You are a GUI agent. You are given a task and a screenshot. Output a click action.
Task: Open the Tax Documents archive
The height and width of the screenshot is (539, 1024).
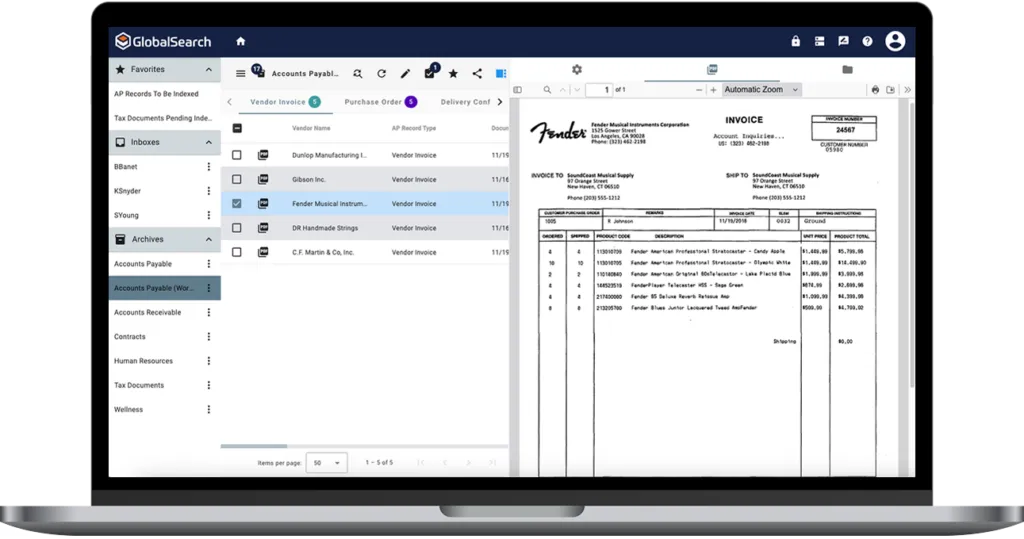tap(139, 385)
